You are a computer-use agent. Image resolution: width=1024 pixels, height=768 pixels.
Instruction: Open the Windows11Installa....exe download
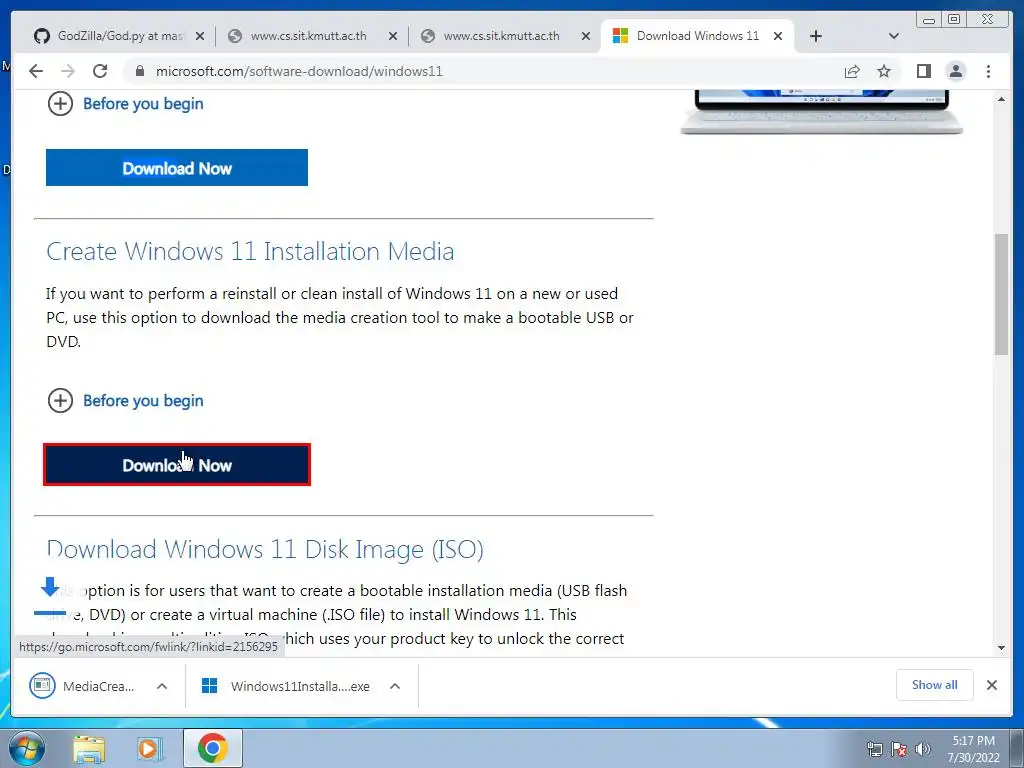pos(286,686)
